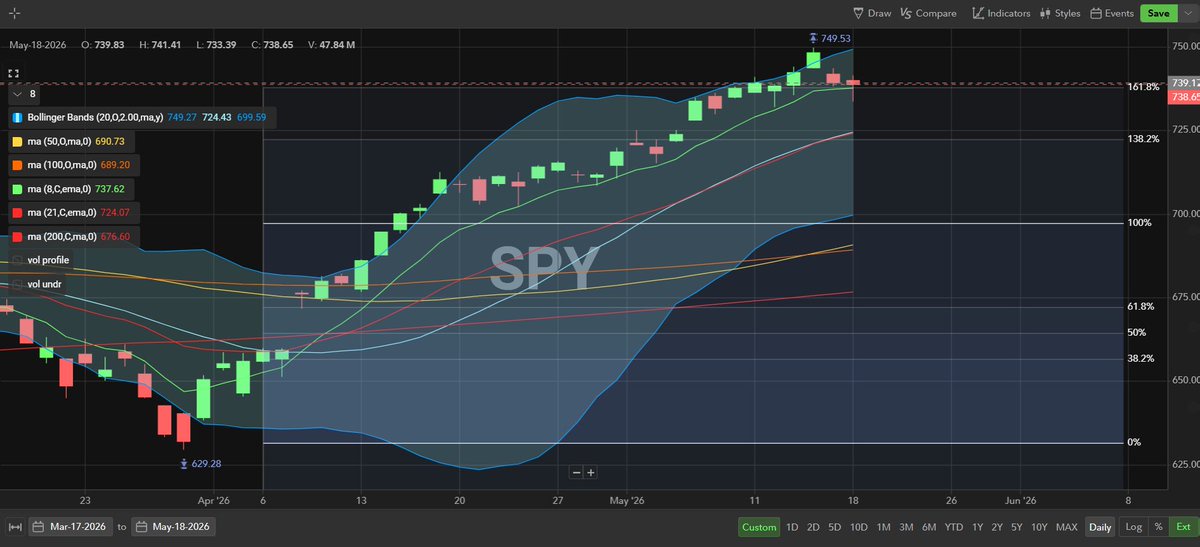Select the ma (21,C,ema,0) legend label
The height and width of the screenshot is (547, 1200).
coord(62,212)
